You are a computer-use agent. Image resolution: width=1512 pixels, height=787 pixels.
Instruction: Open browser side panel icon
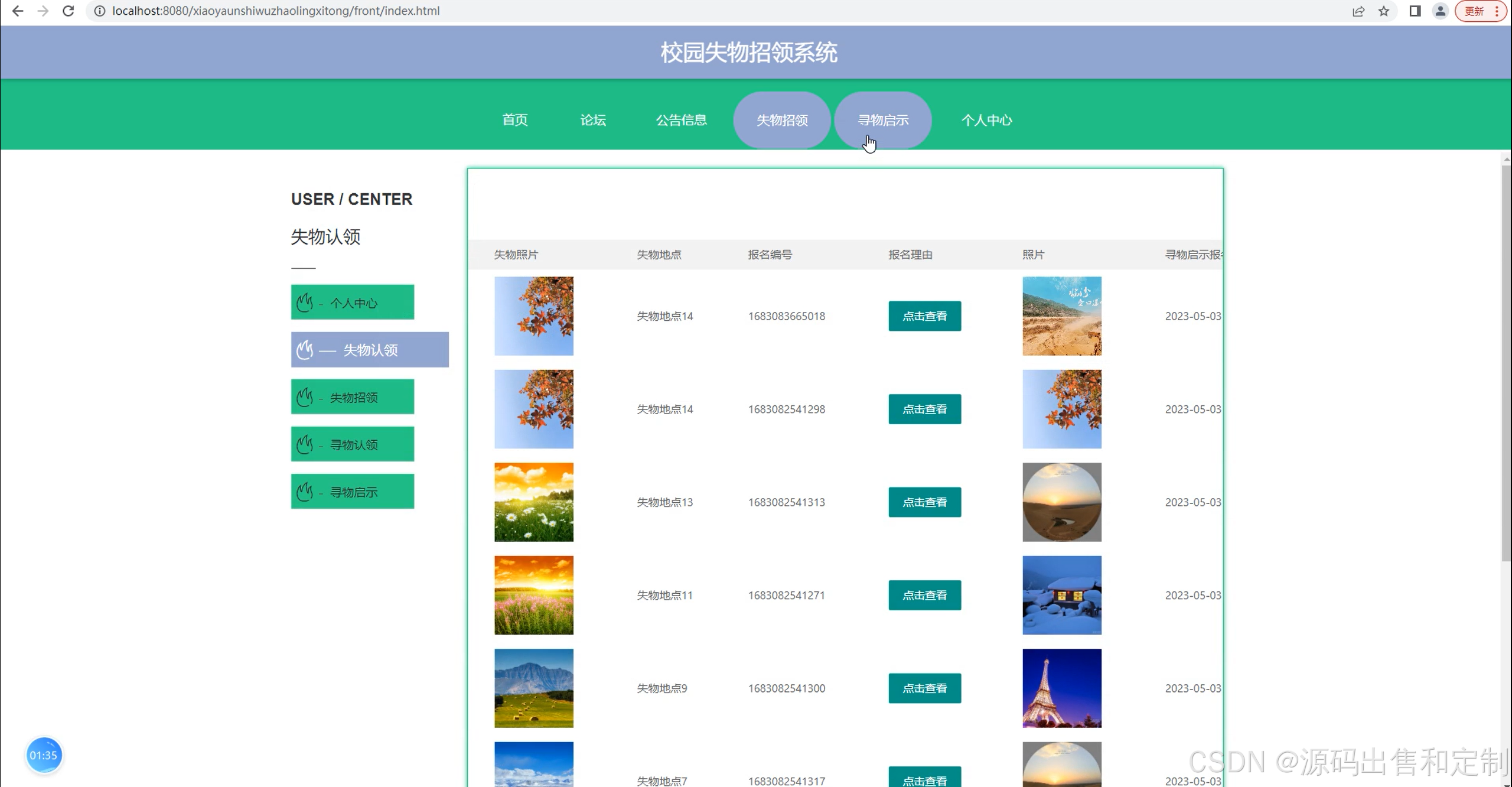point(1415,11)
